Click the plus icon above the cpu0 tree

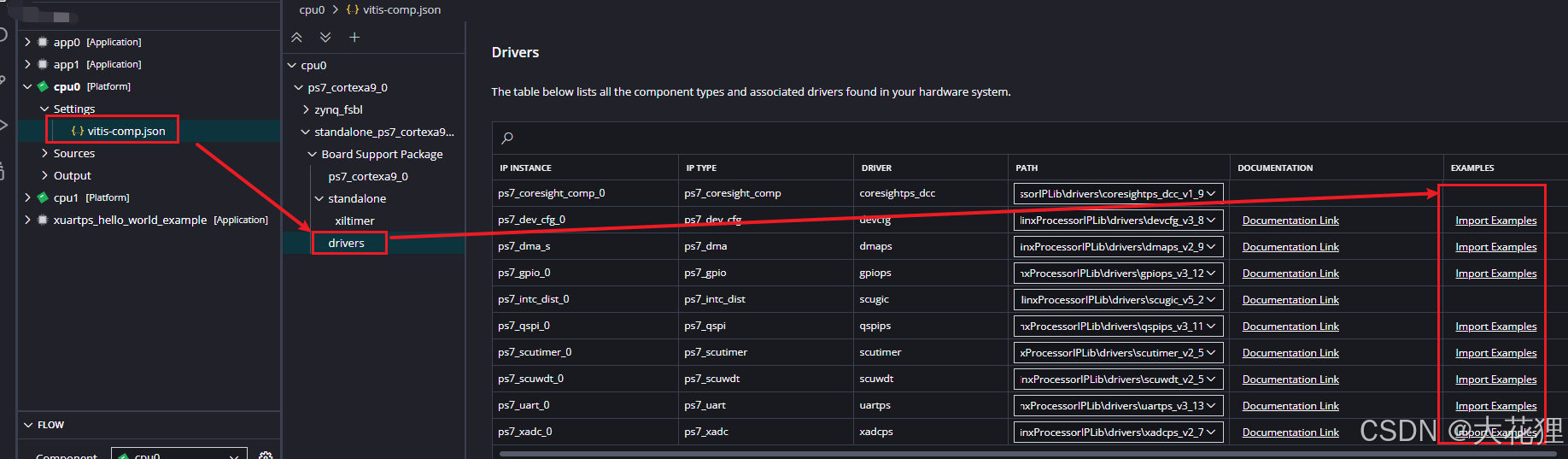(354, 38)
